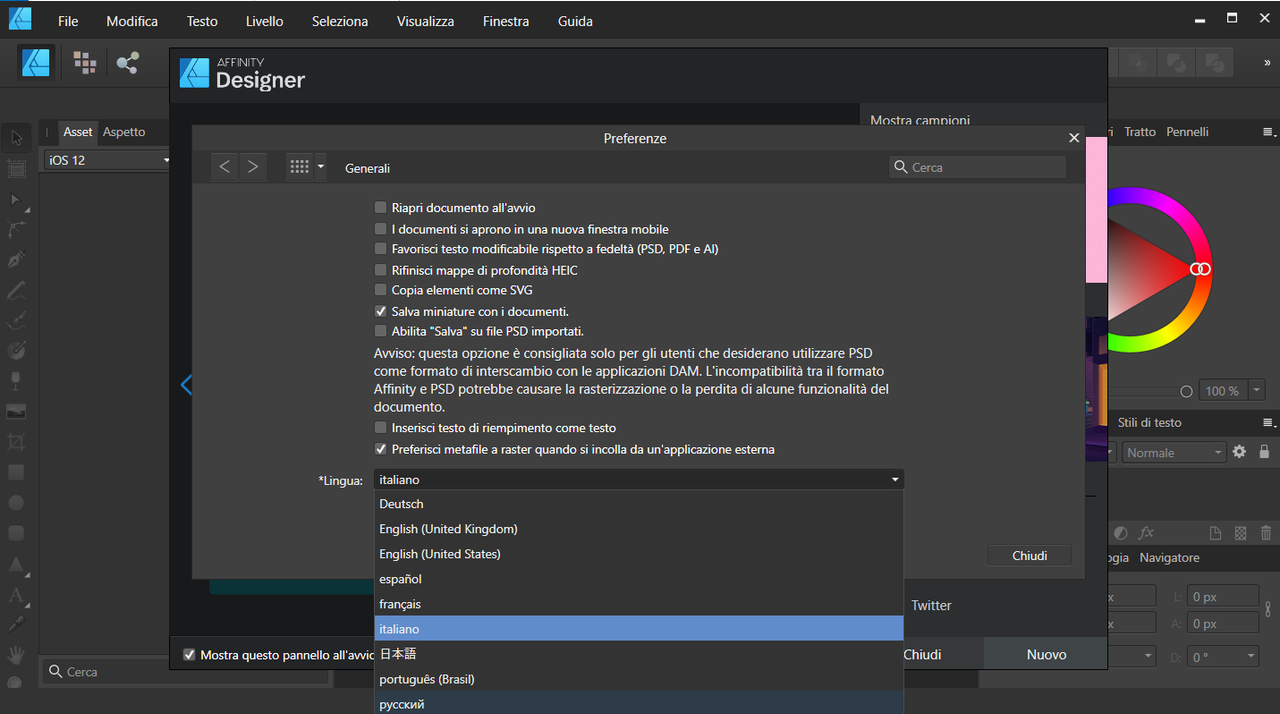1280x714 pixels.
Task: Select the Pen tool
Action: click(16, 260)
